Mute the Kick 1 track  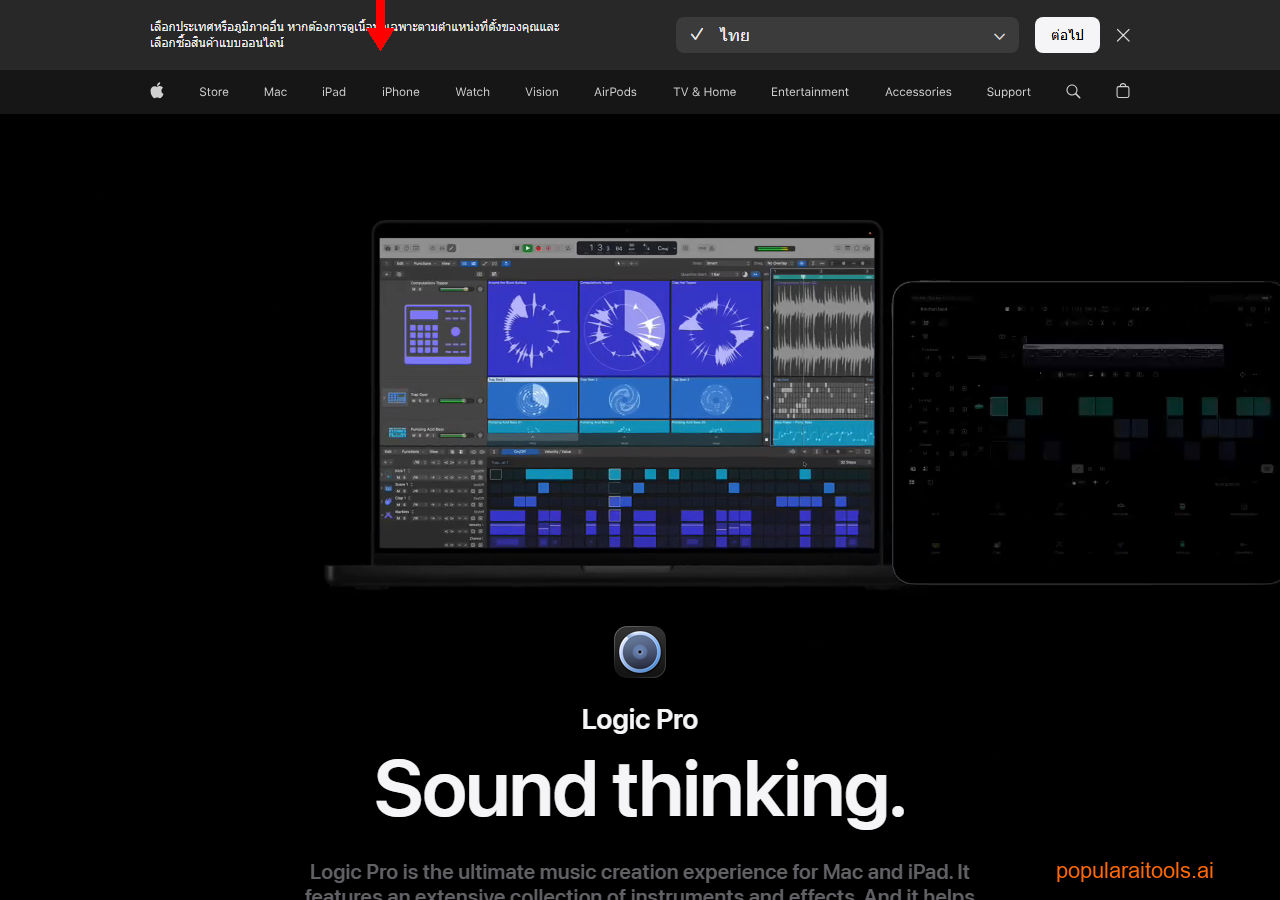(x=398, y=477)
